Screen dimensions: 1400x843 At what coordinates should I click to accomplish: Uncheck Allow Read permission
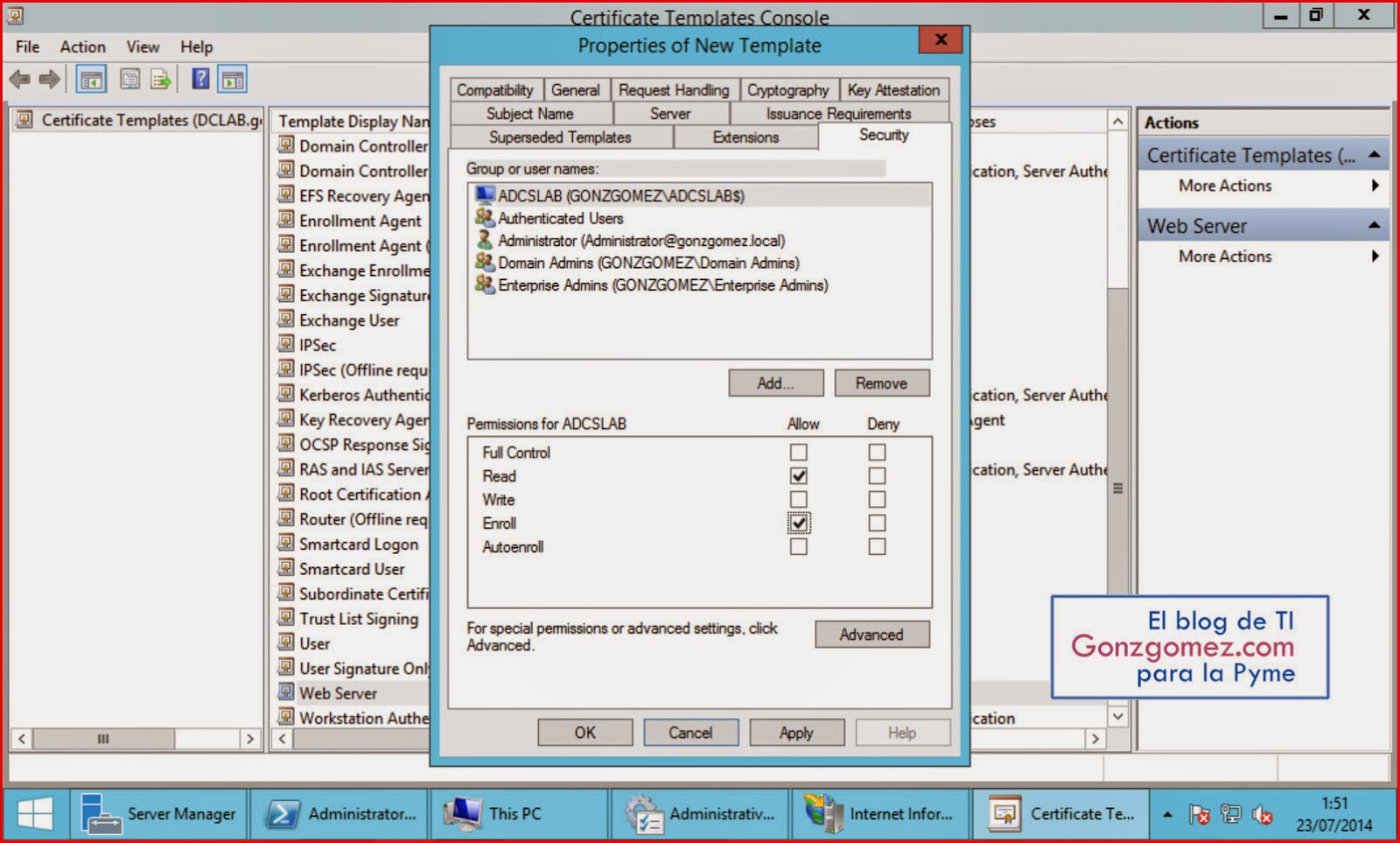pyautogui.click(x=798, y=475)
